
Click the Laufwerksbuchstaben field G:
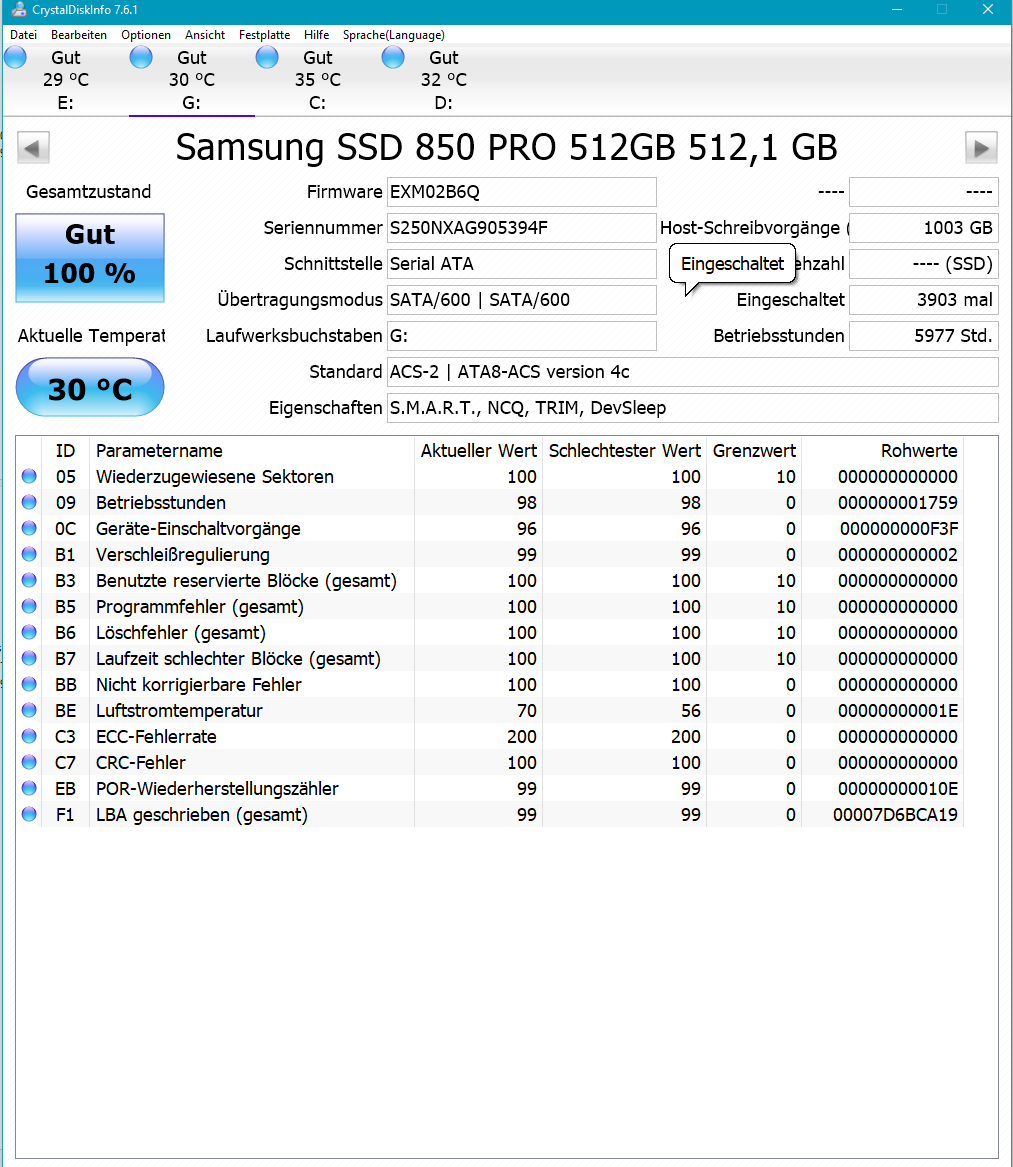click(522, 336)
